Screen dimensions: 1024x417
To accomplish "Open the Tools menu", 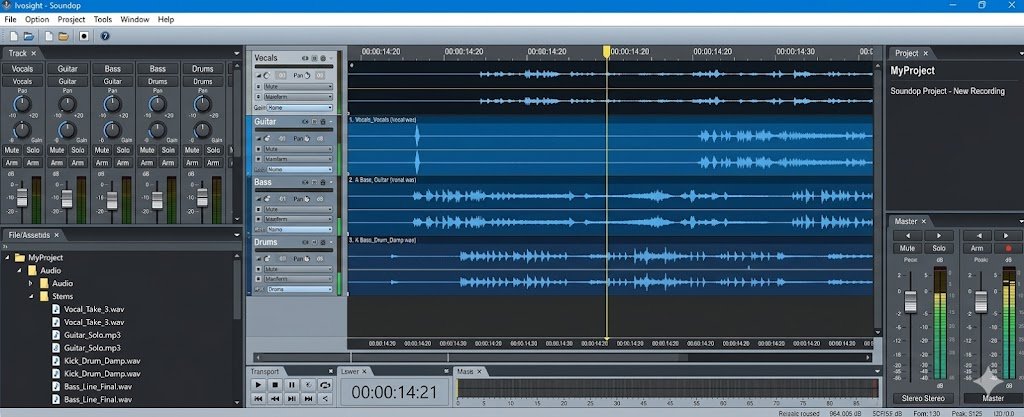I will click(102, 19).
